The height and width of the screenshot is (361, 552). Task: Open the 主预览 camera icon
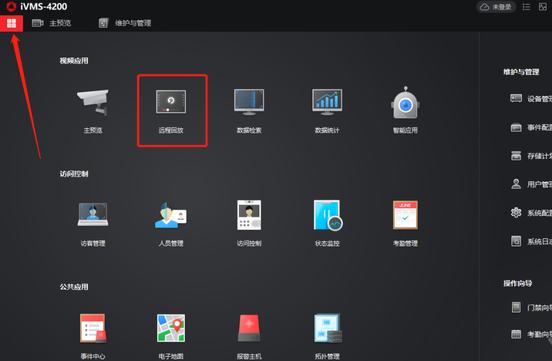click(x=93, y=102)
